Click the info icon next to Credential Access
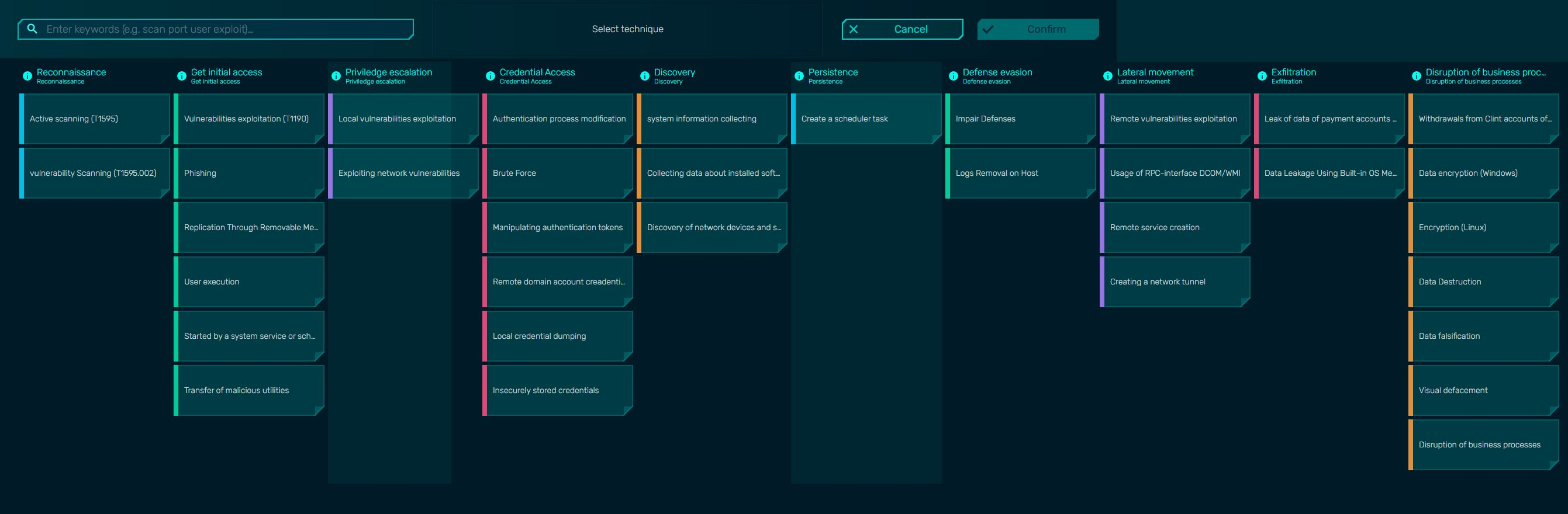The image size is (1568, 514). (490, 76)
